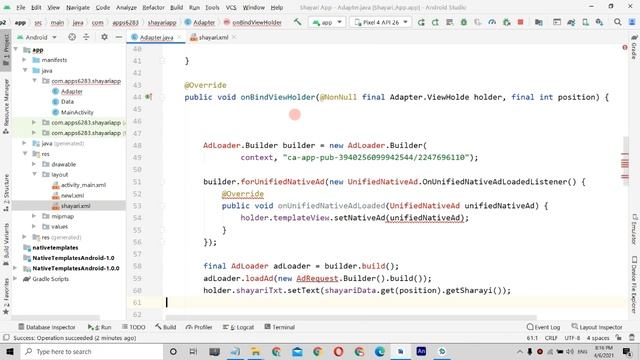This screenshot has height=360, width=640.
Task: Click the CRLF line separator entry
Action: pyautogui.click(x=551, y=338)
